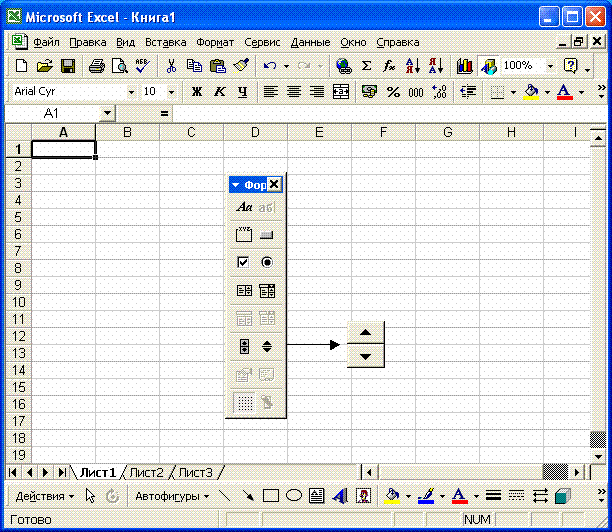Undo the last action with curved arrow
The width and height of the screenshot is (612, 532).
click(270, 66)
